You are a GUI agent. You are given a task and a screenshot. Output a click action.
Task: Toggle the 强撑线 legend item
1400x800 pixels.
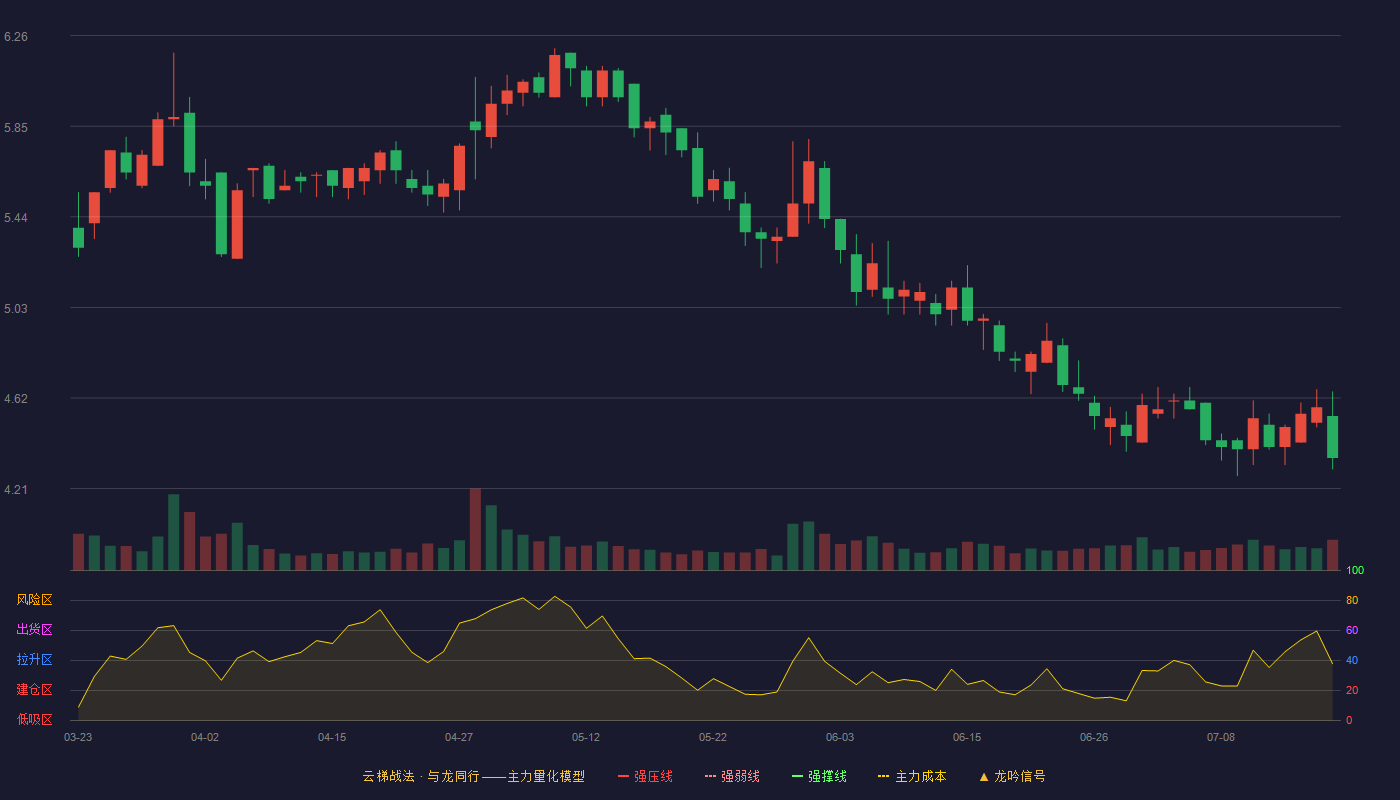819,776
